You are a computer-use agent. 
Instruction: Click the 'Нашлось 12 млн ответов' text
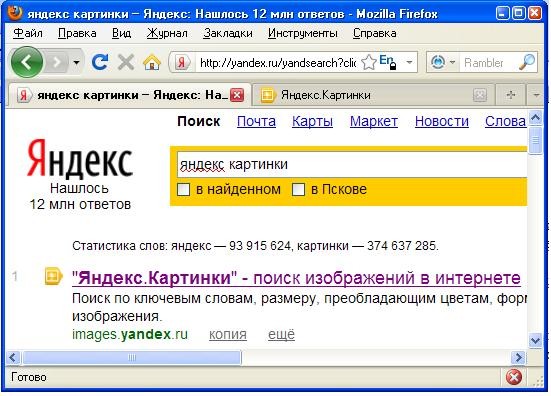(x=80, y=196)
